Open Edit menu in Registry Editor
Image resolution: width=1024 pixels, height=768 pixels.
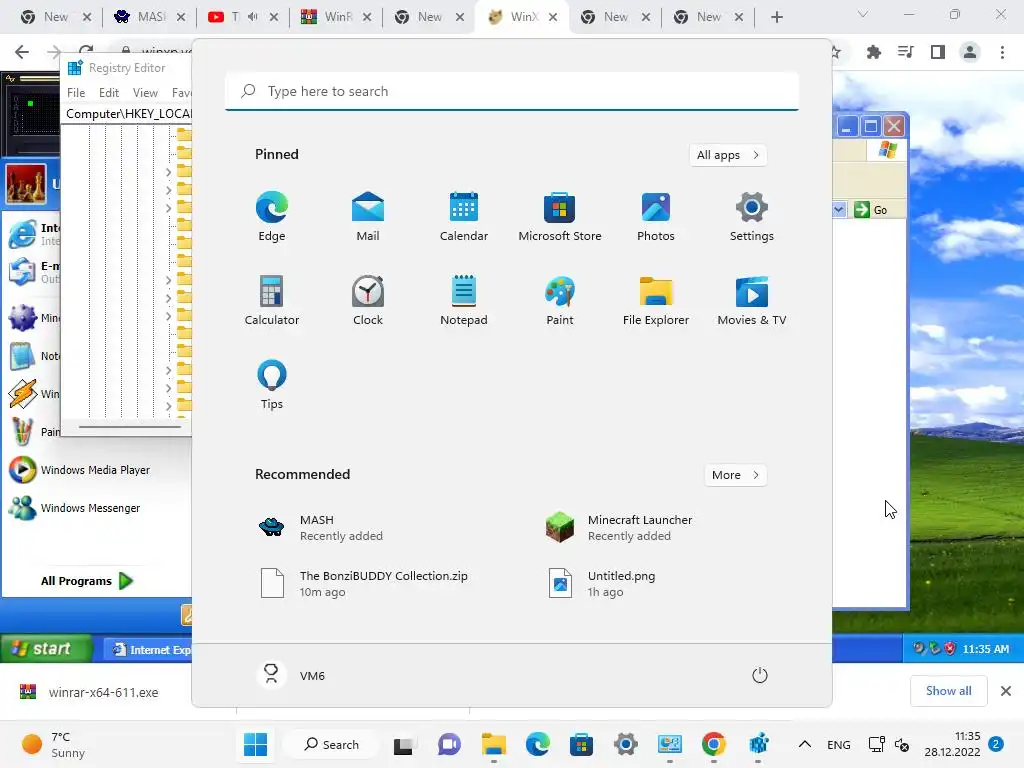(x=108, y=93)
